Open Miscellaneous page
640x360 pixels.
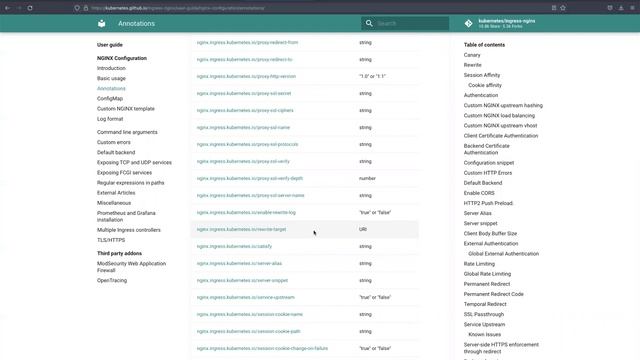(x=114, y=203)
